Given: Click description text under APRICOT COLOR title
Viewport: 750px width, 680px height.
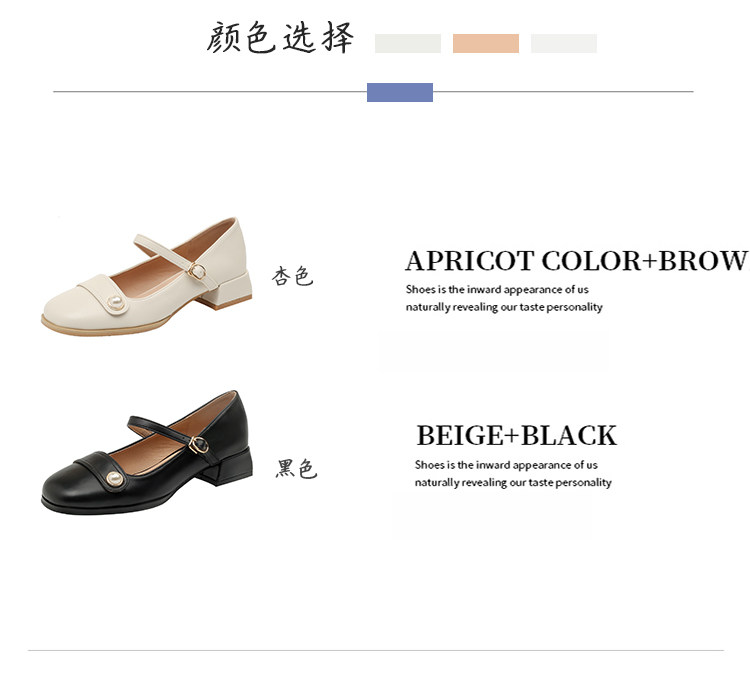Looking at the screenshot, I should click(504, 298).
